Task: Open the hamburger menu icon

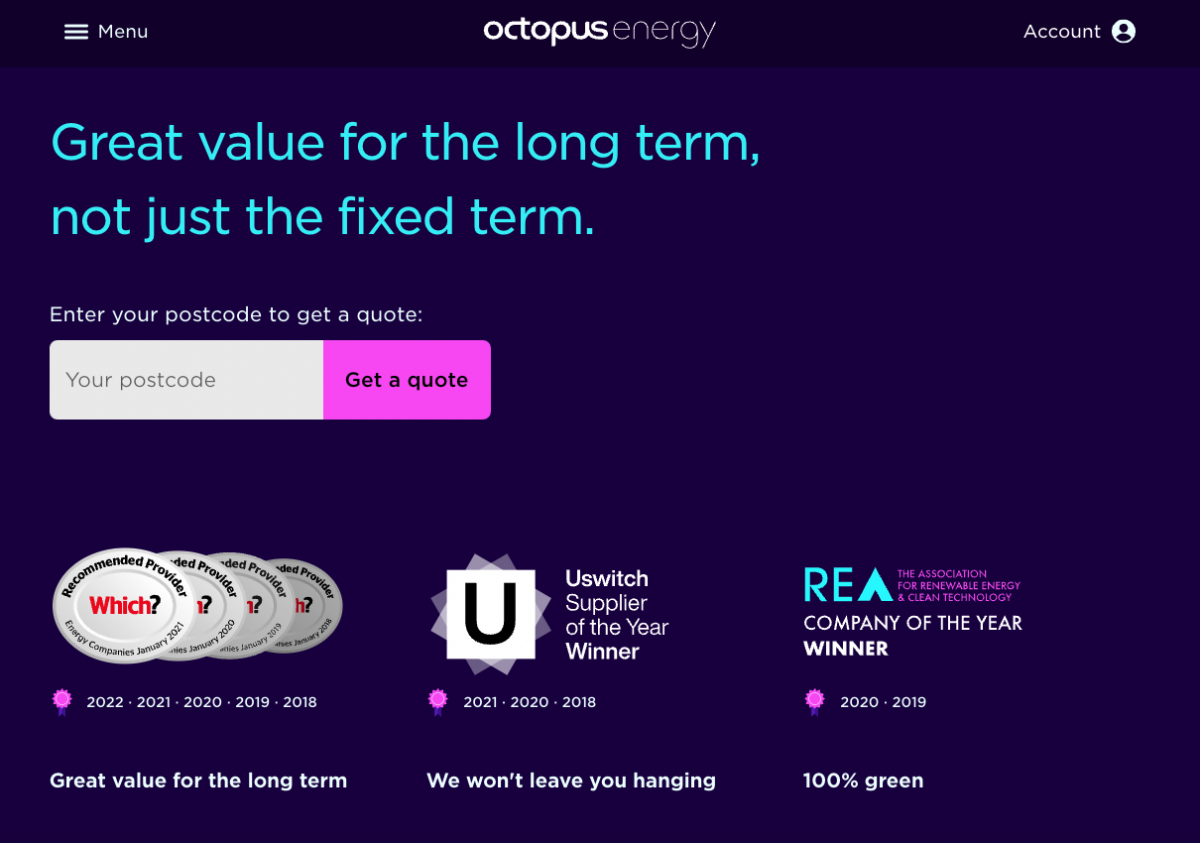Action: (76, 31)
